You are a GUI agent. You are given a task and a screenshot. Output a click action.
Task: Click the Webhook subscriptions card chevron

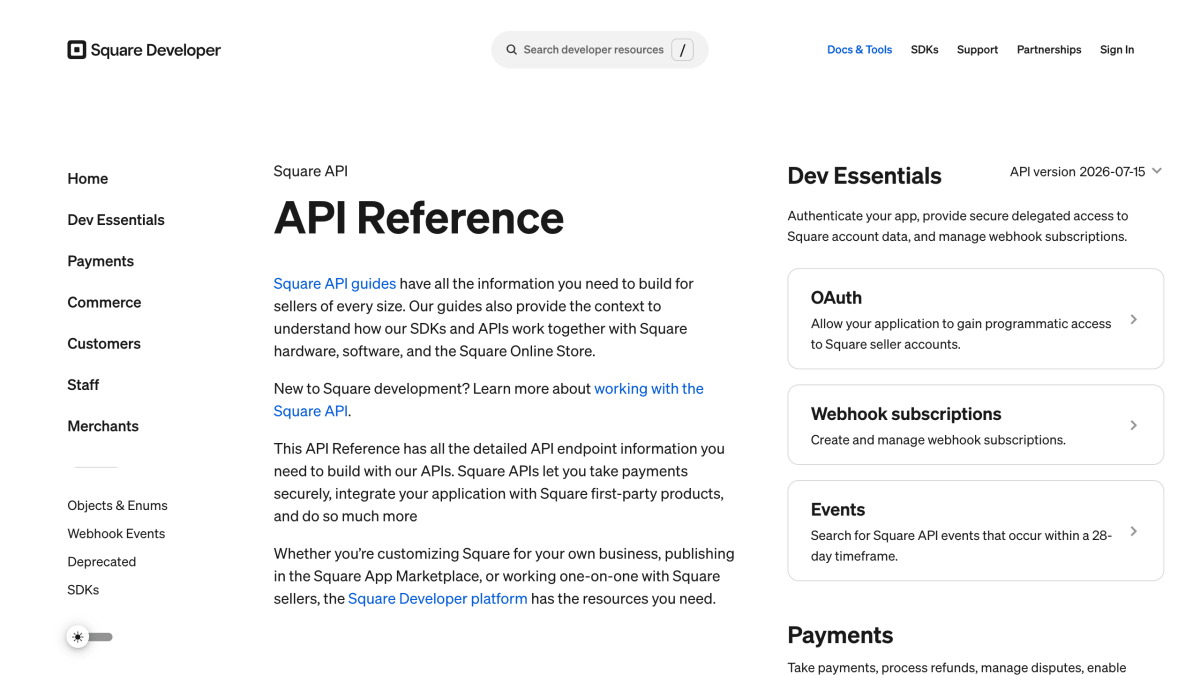(1133, 425)
